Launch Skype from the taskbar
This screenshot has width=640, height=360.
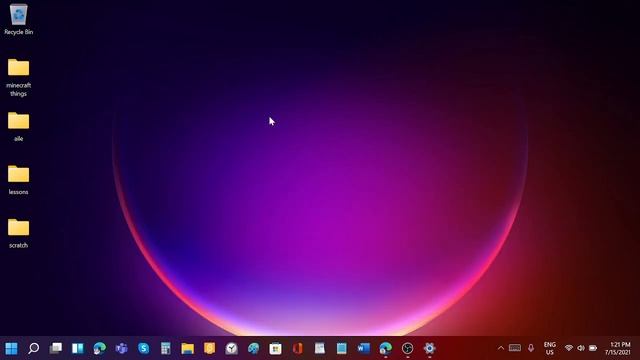[x=144, y=348]
